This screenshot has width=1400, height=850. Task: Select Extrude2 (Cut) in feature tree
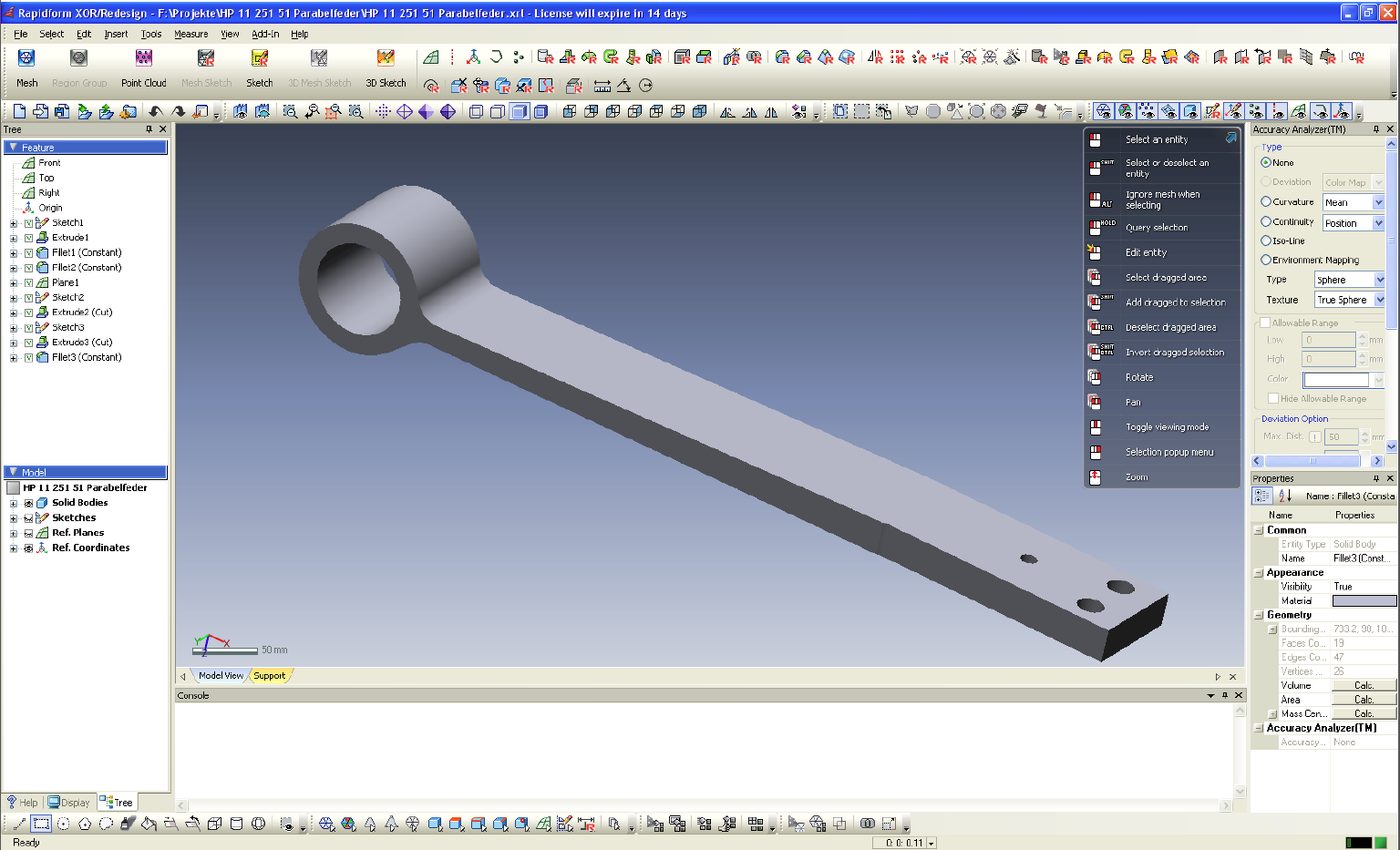coord(81,312)
